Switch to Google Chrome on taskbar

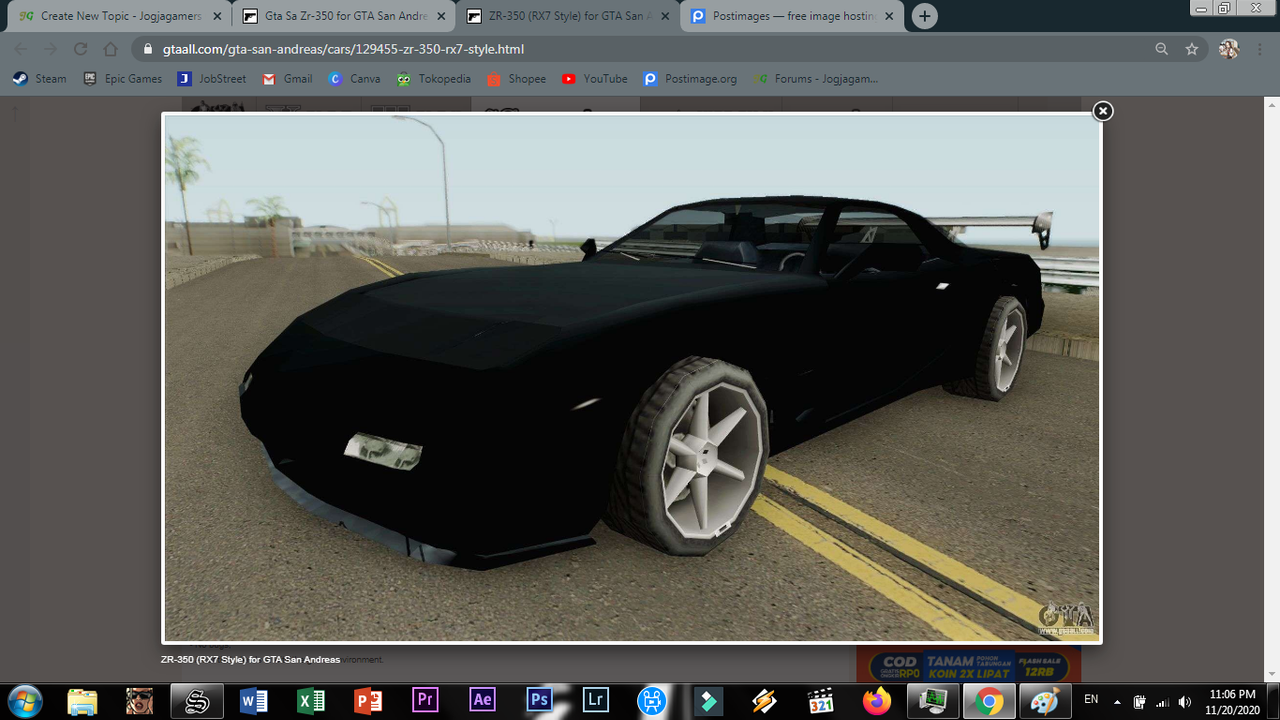click(989, 701)
